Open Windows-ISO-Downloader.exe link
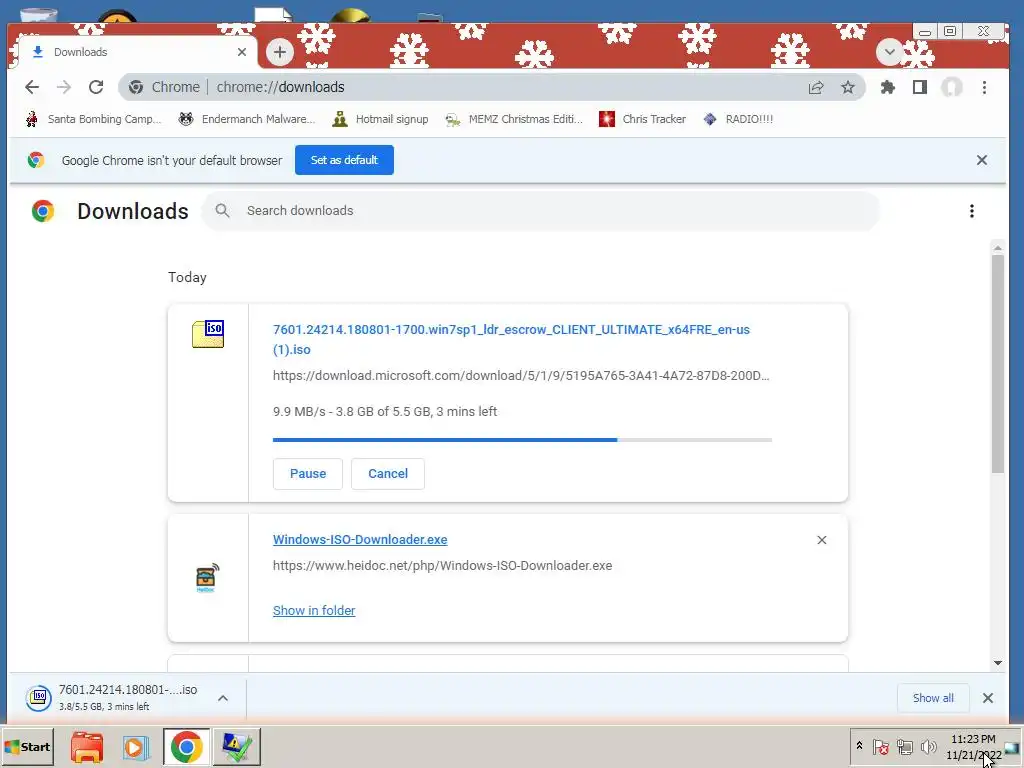 coord(360,539)
